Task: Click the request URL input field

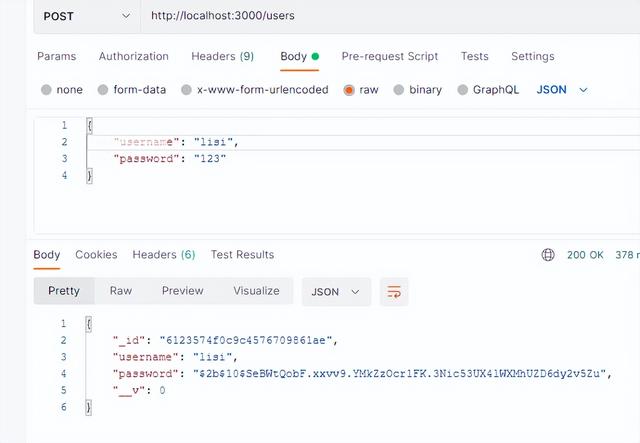Action: [391, 16]
